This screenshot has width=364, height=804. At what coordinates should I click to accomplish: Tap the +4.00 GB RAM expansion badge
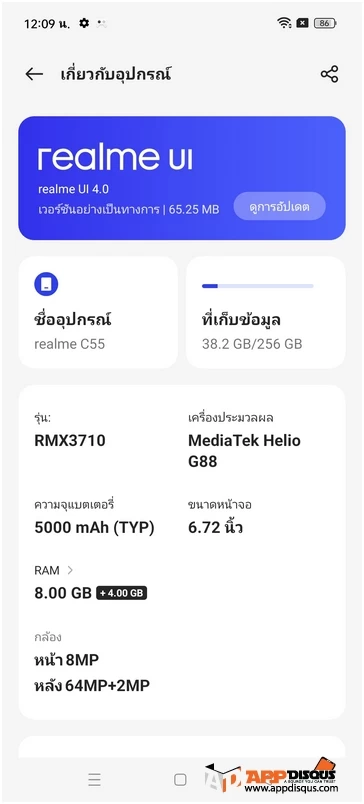tap(122, 594)
